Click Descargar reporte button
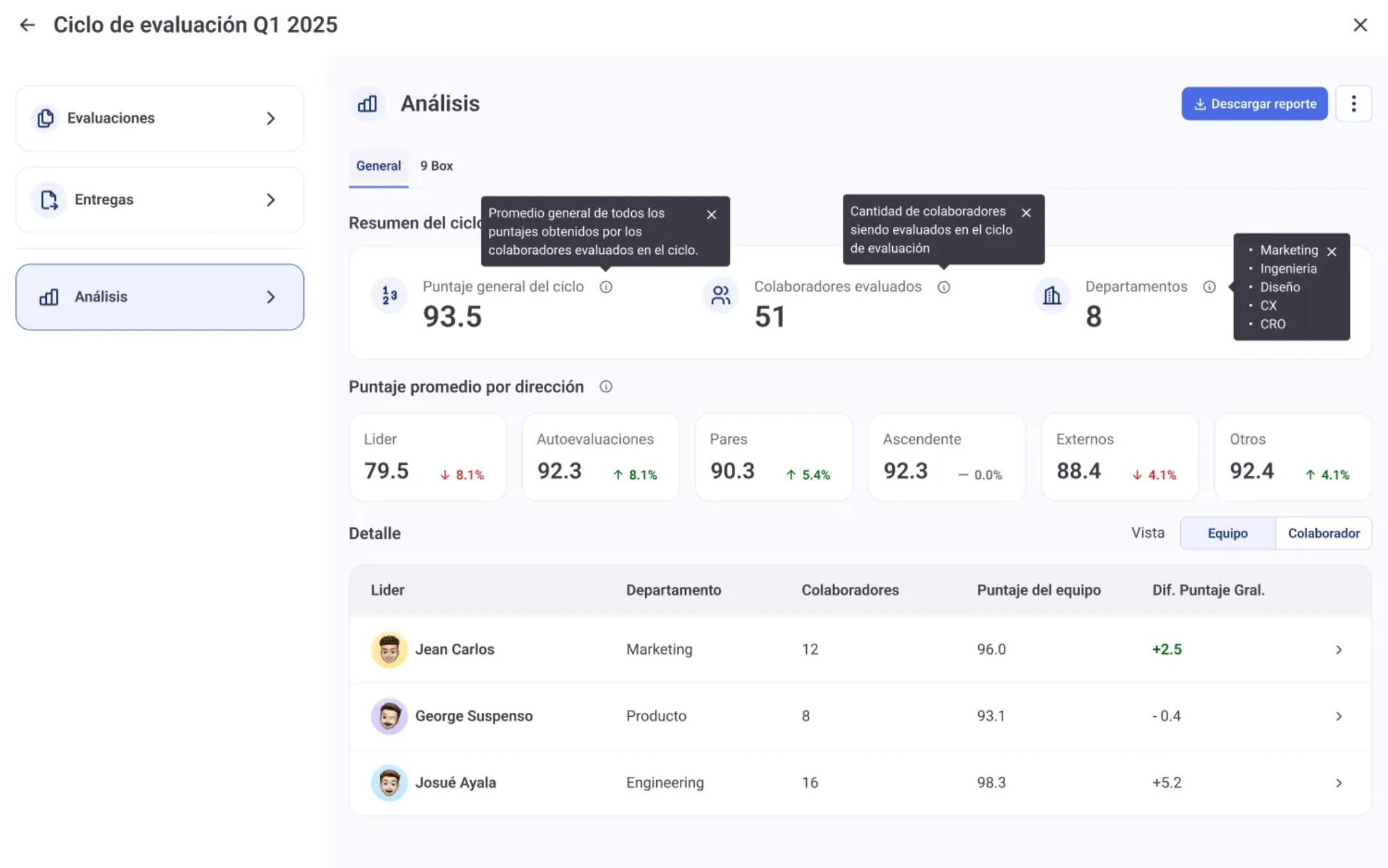 1254,104
